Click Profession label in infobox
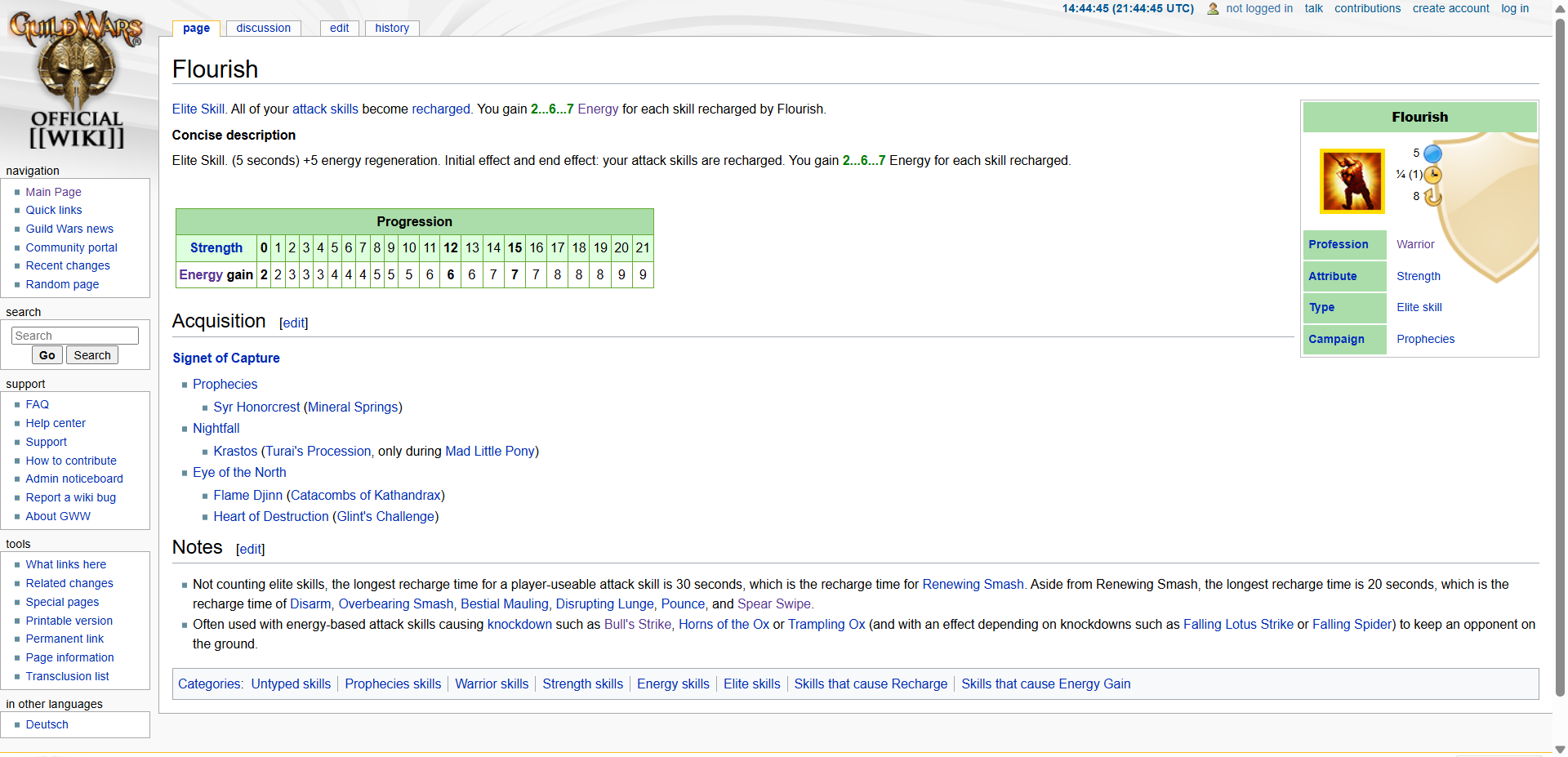Image resolution: width=1568 pixels, height=757 pixels. (1338, 244)
